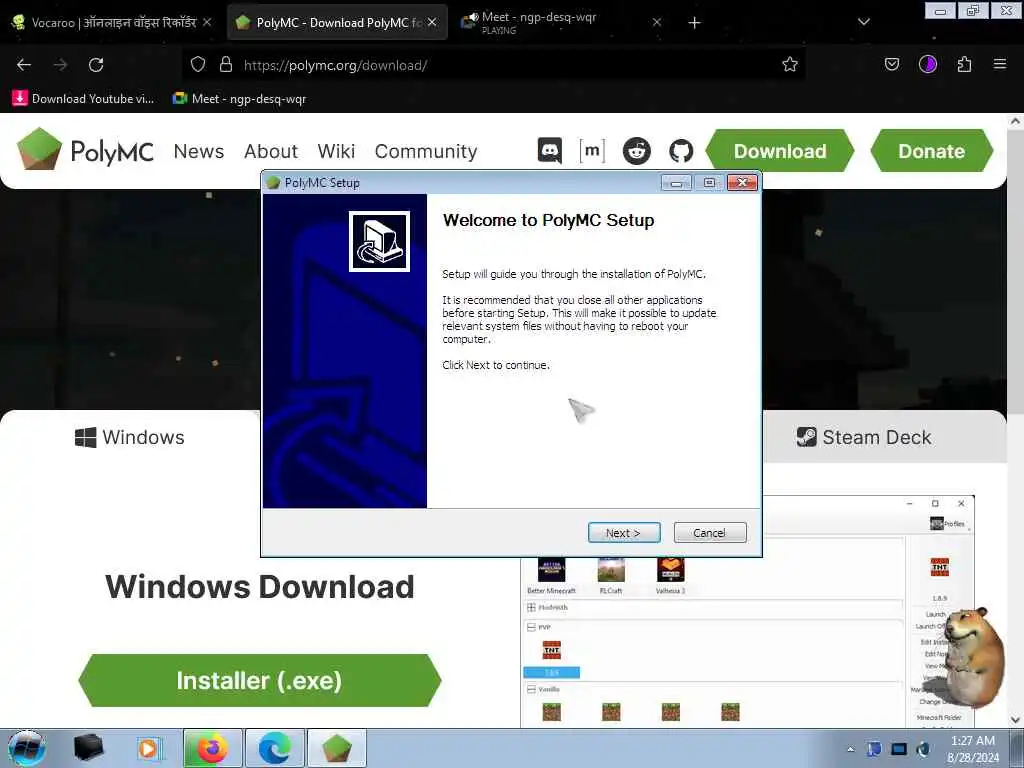Image resolution: width=1024 pixels, height=768 pixels.
Task: Open the Matrix chat icon link
Action: [592, 151]
